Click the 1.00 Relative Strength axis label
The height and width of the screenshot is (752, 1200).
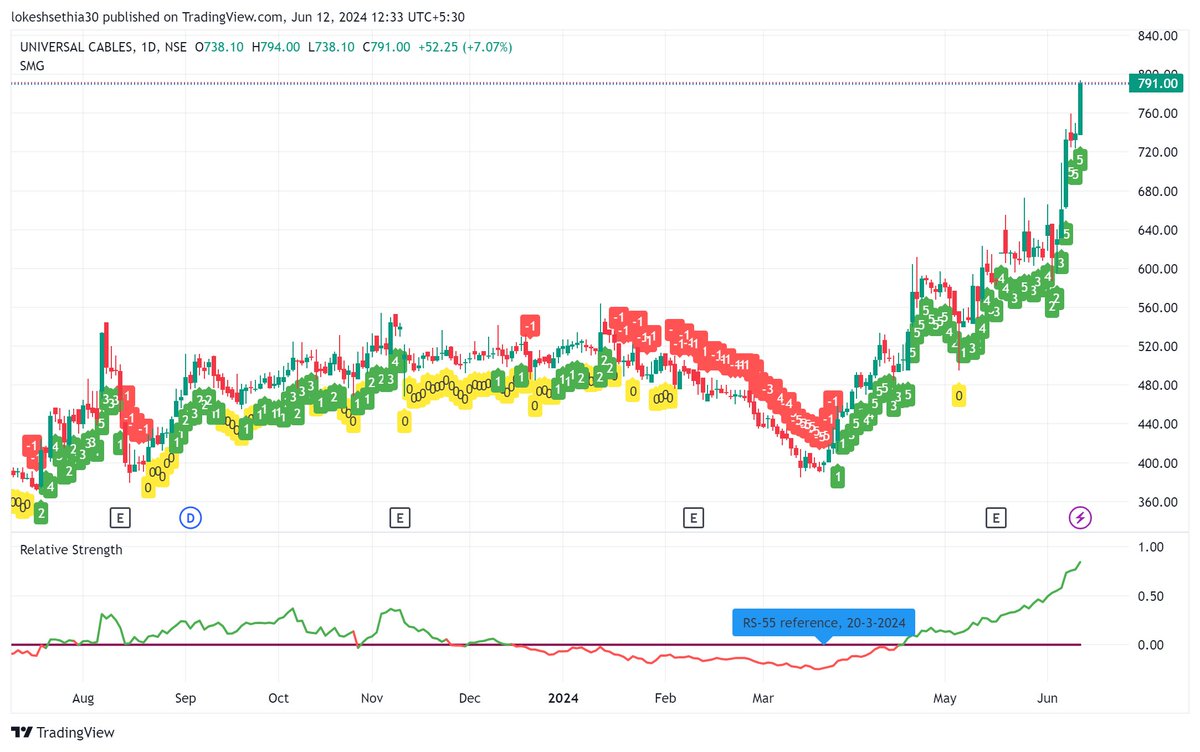coord(1152,547)
